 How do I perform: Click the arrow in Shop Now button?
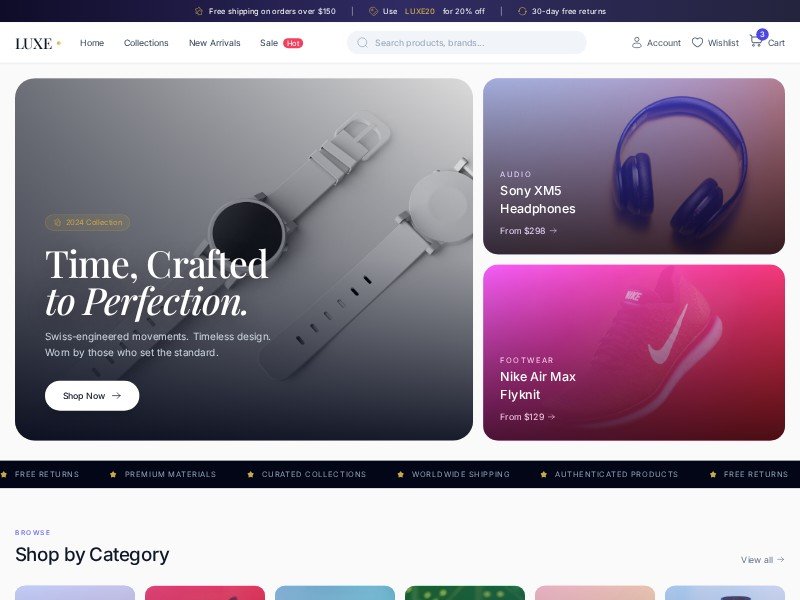pyautogui.click(x=116, y=395)
